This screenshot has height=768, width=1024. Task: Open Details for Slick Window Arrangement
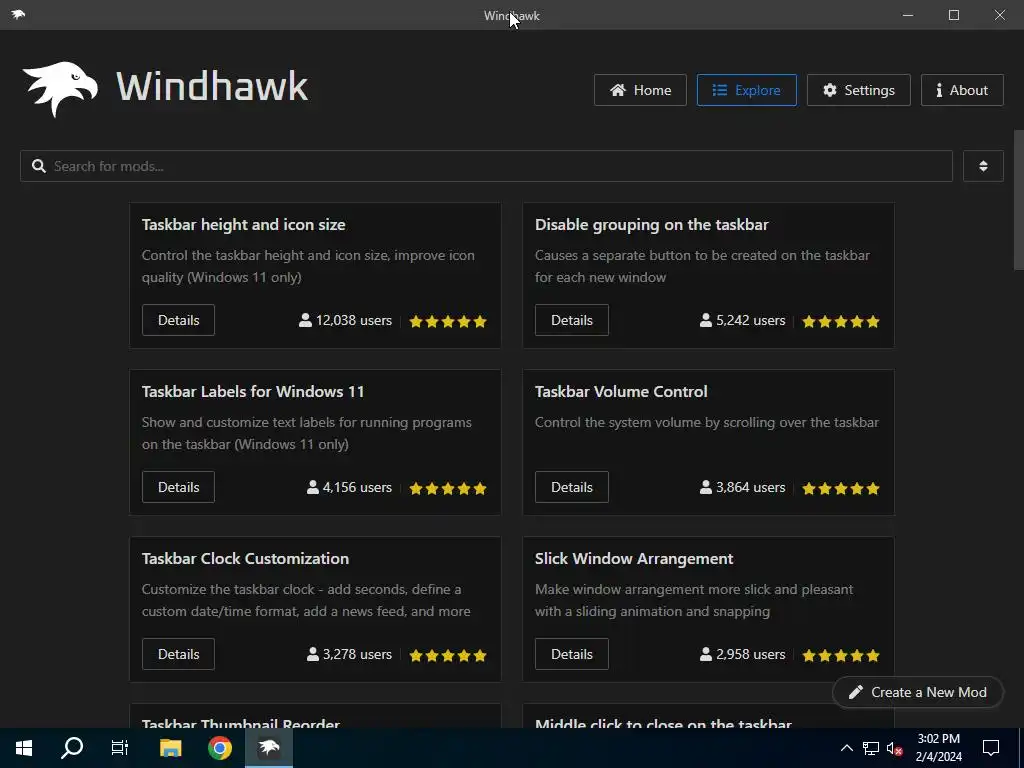571,654
